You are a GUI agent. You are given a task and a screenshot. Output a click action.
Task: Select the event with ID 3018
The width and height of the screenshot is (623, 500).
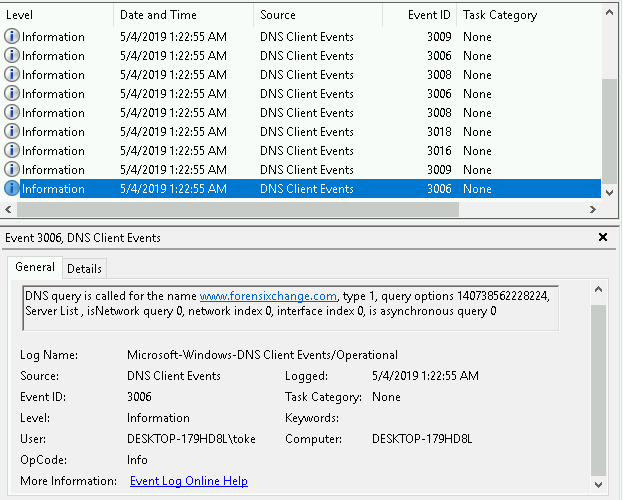tap(302, 132)
